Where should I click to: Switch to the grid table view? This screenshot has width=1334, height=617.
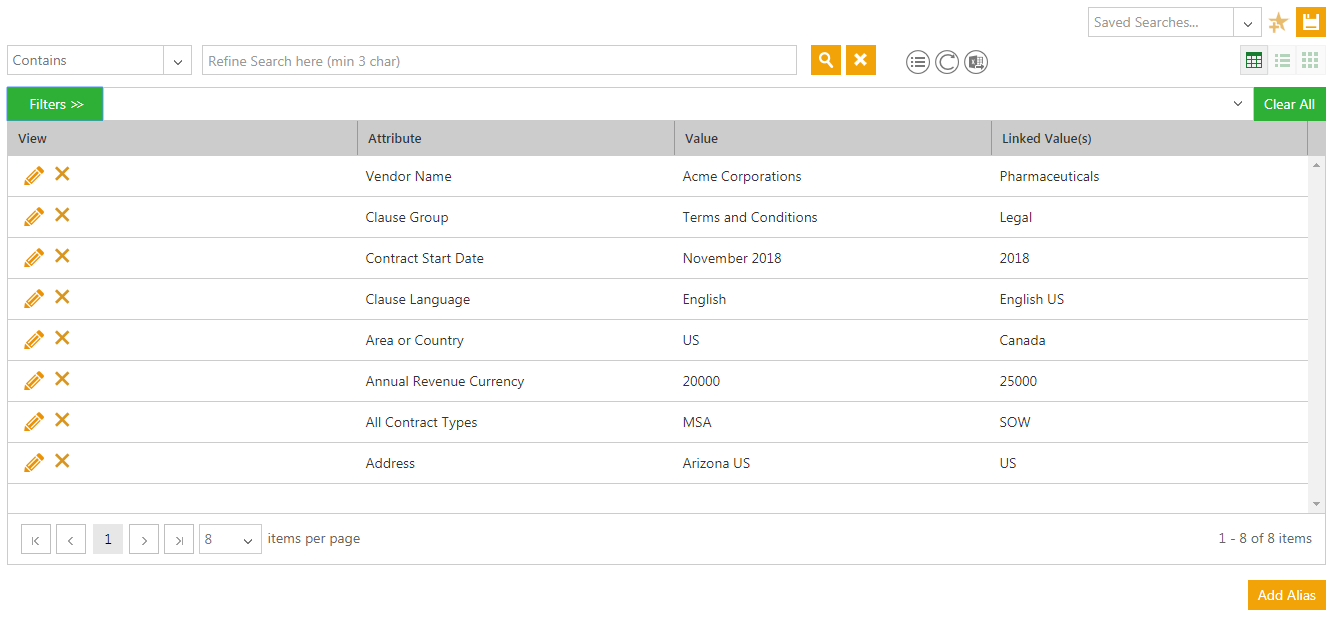[1253, 61]
